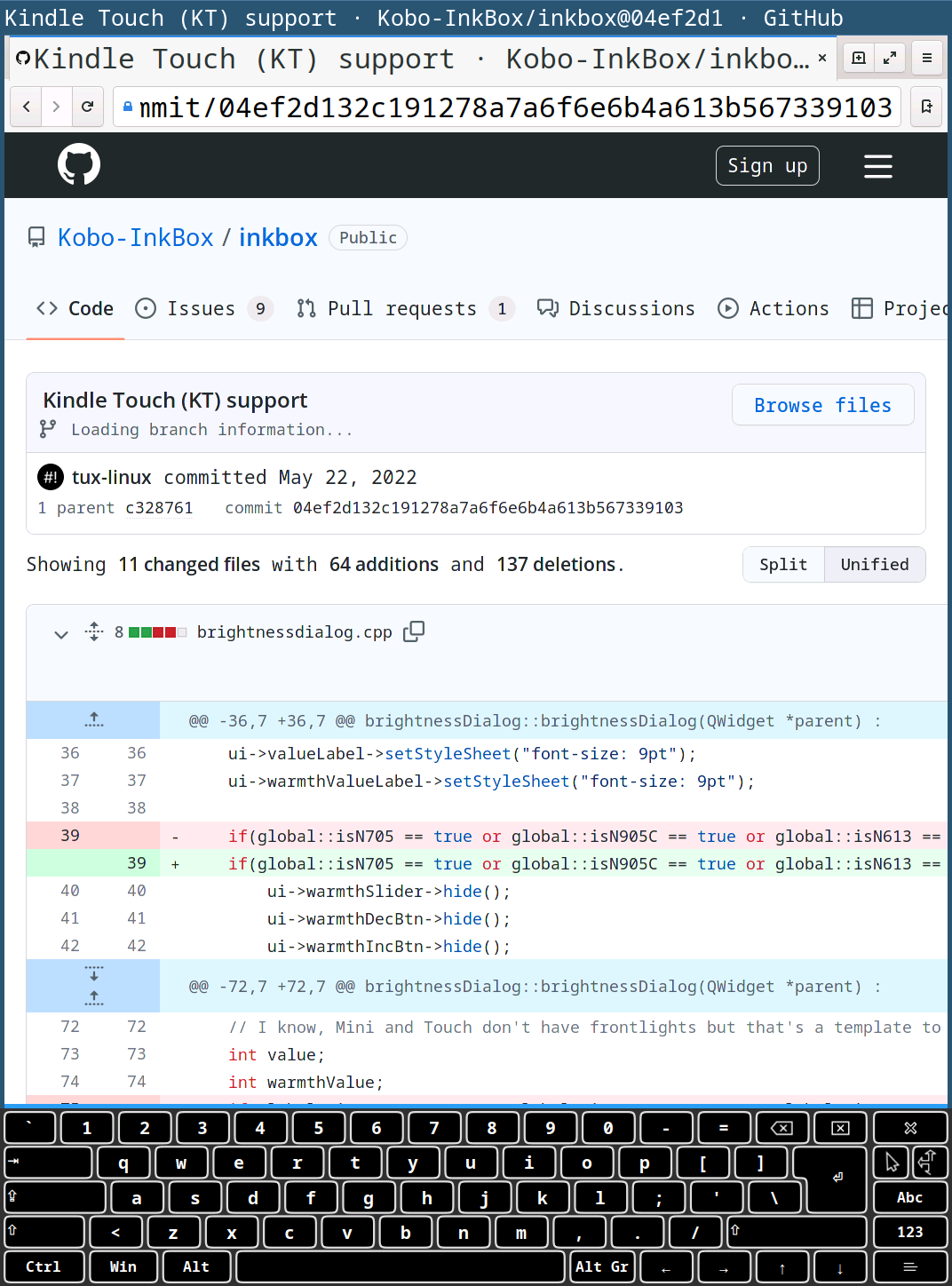Open the browser menu button
This screenshot has height=1286, width=952.
(926, 58)
